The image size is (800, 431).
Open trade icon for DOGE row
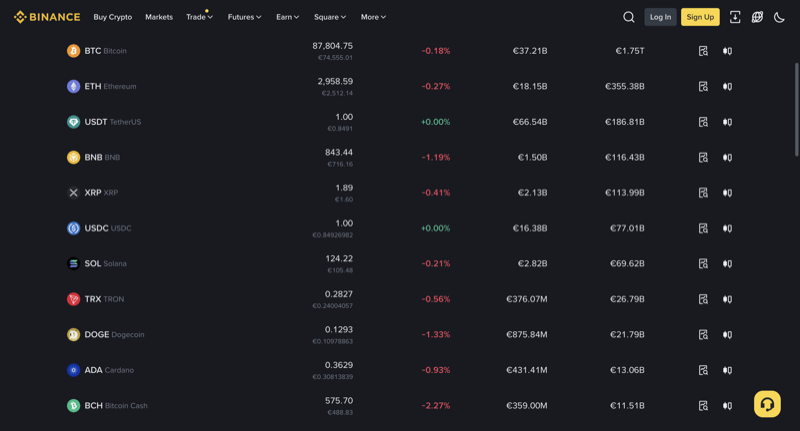(x=728, y=335)
